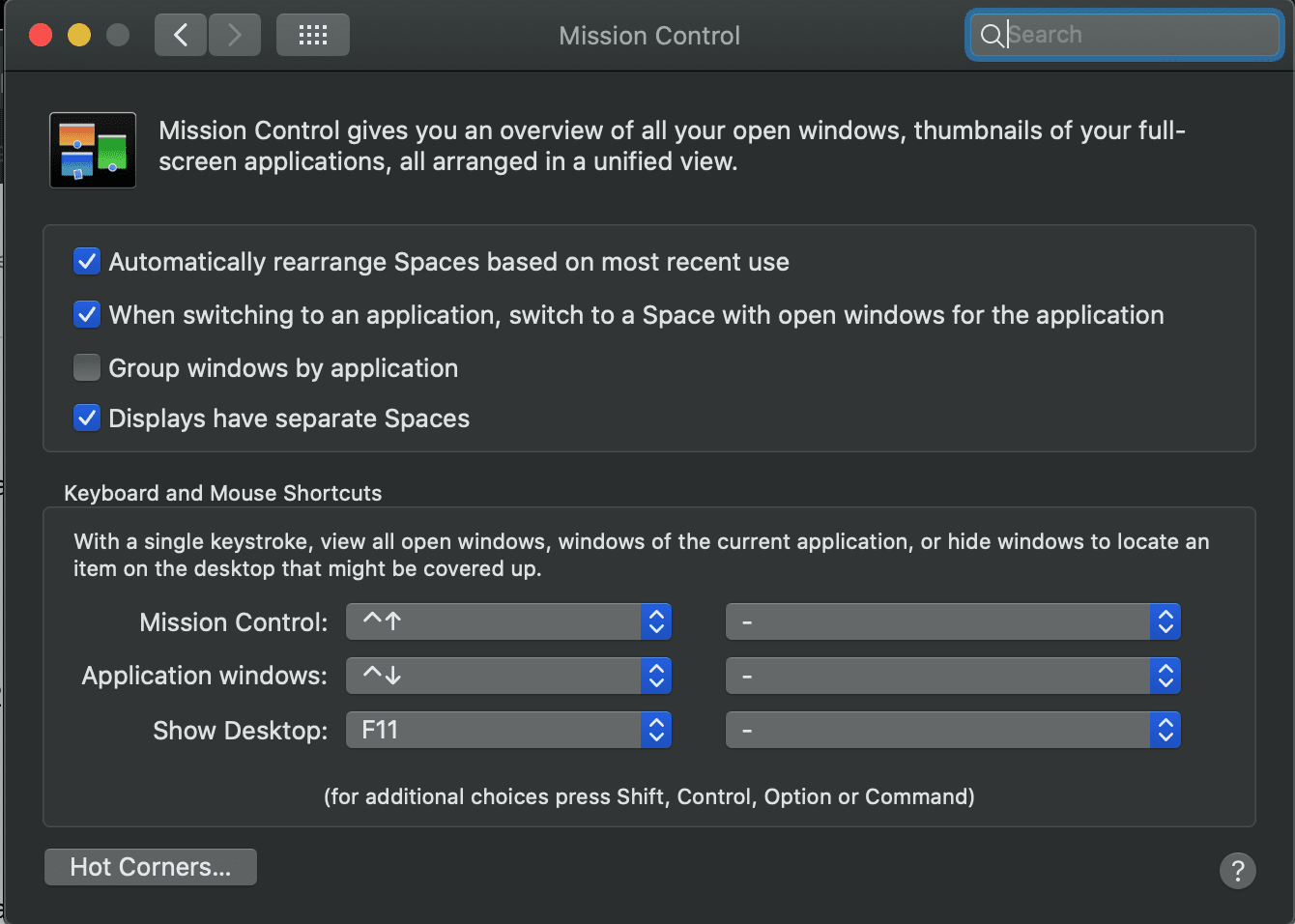
Task: Click the forward navigation arrow
Action: pos(235,36)
